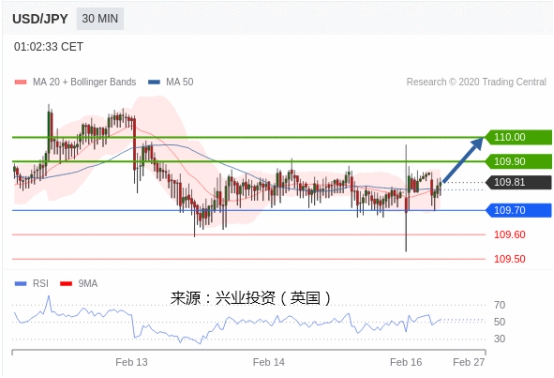Click the Feb 16 date axis label
Viewport: 554px width, 378px height.
pos(406,362)
